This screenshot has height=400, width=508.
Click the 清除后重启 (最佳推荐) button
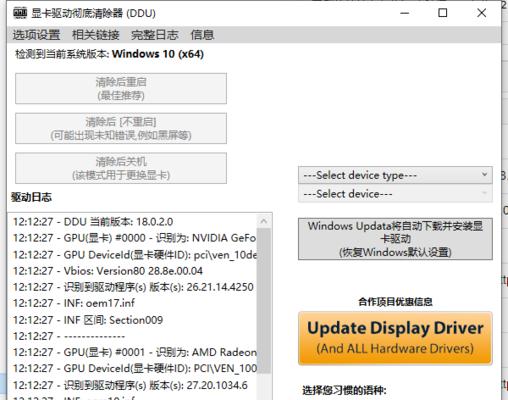click(121, 88)
